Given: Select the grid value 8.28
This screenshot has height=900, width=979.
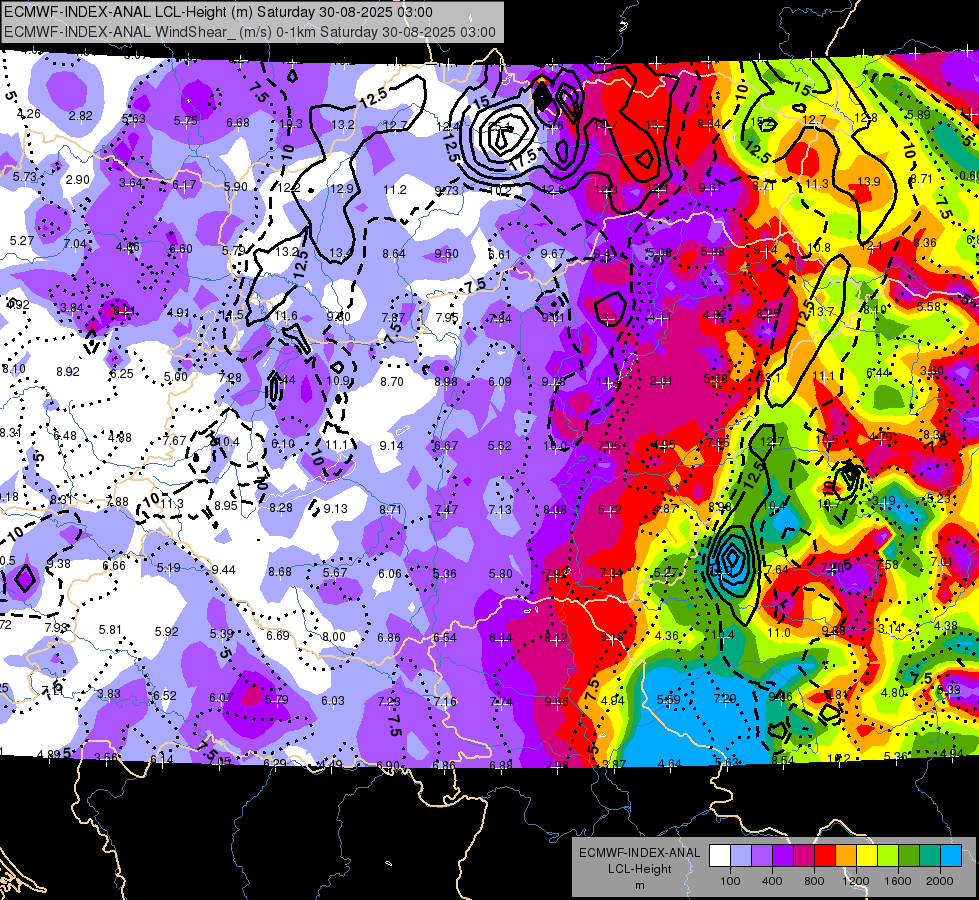Looking at the screenshot, I should (x=281, y=508).
